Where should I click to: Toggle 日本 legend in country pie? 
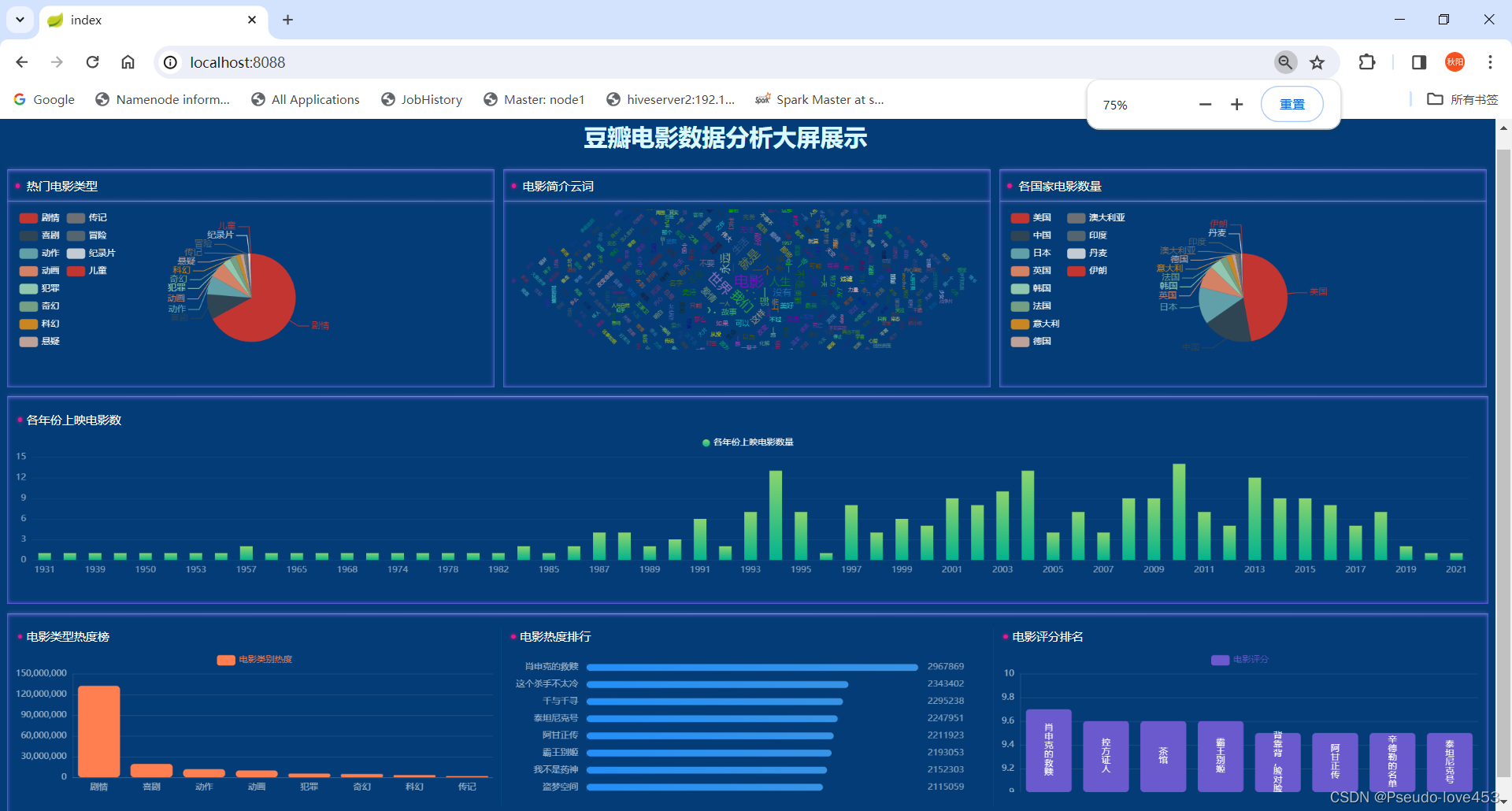point(1031,254)
